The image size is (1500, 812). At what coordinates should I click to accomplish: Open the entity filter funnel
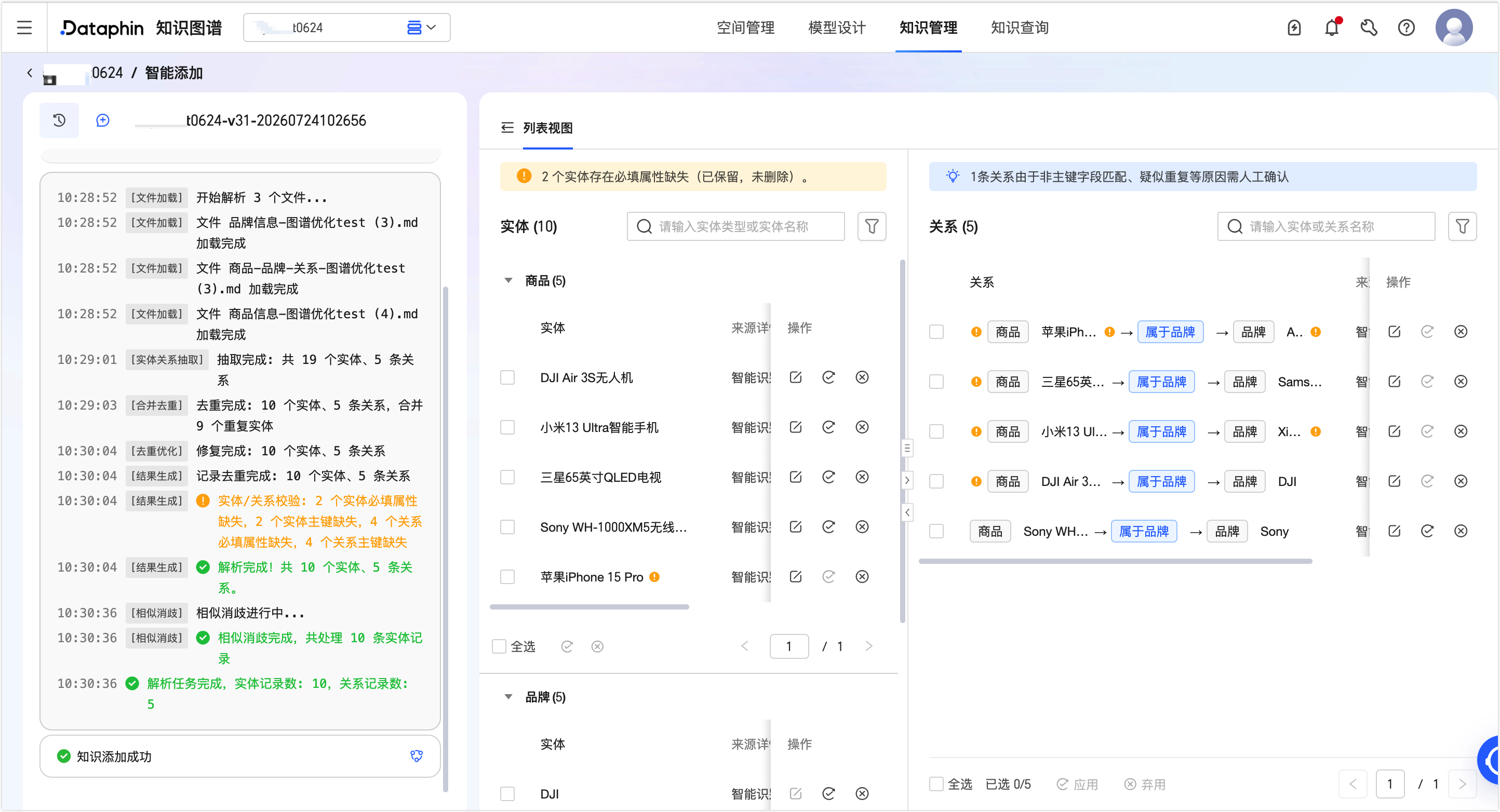point(871,226)
